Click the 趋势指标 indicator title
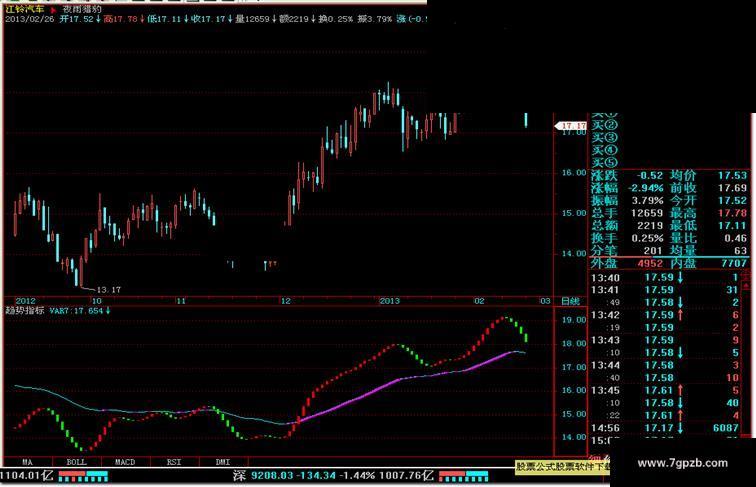 point(25,311)
